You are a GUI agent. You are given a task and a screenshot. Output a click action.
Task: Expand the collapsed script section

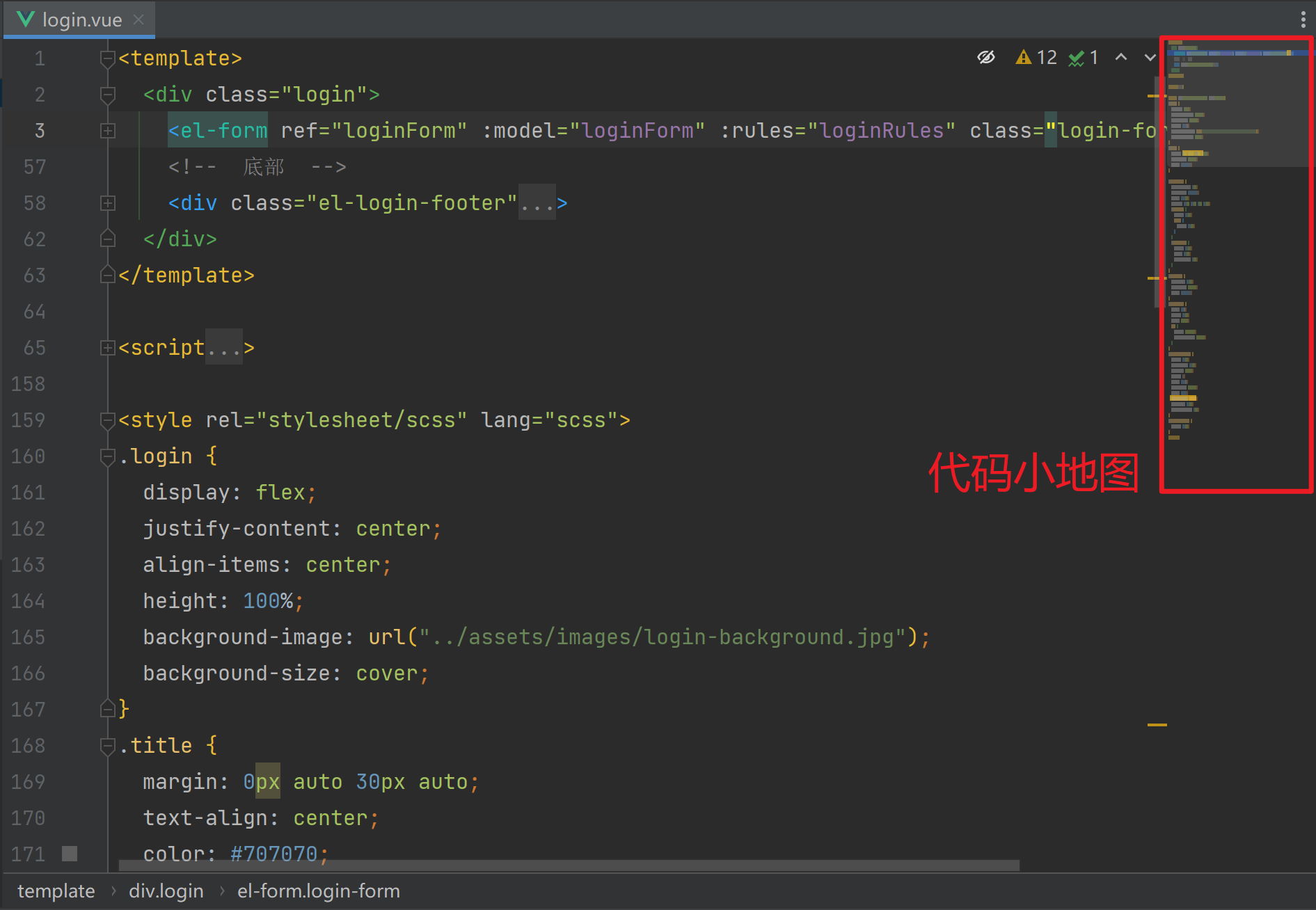[108, 348]
